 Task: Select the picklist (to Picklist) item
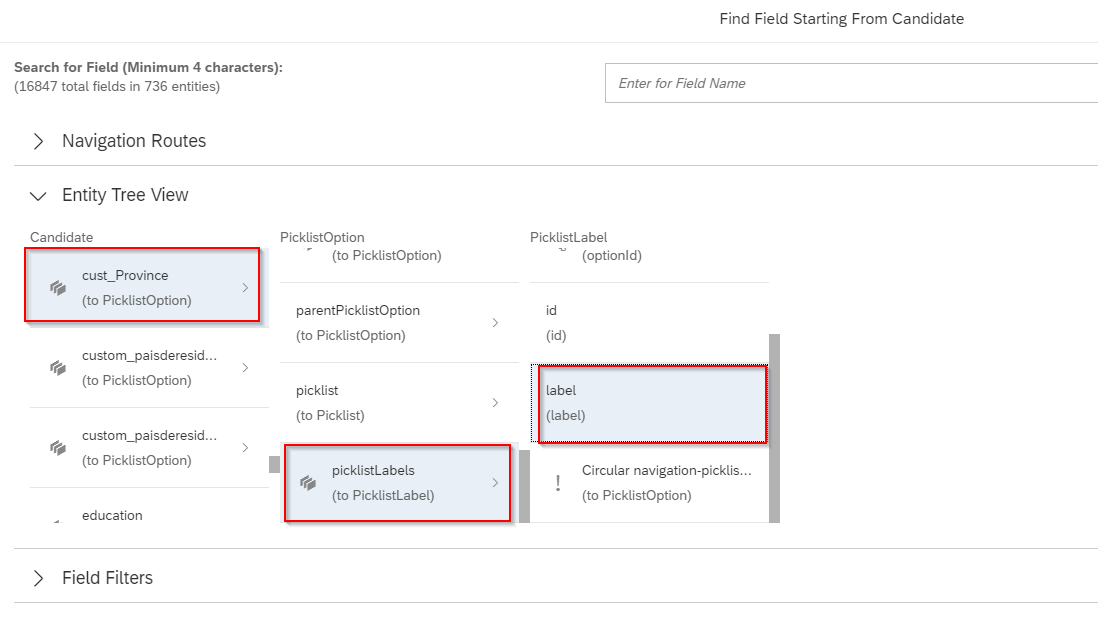(x=399, y=403)
